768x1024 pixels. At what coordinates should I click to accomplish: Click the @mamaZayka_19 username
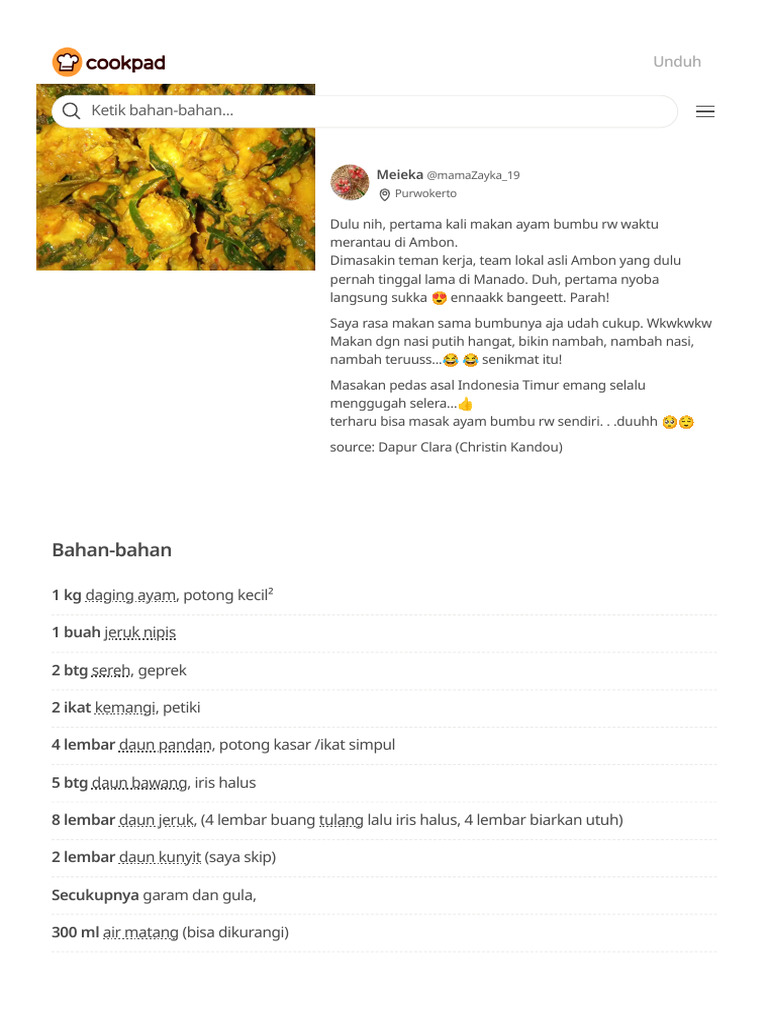(x=473, y=175)
